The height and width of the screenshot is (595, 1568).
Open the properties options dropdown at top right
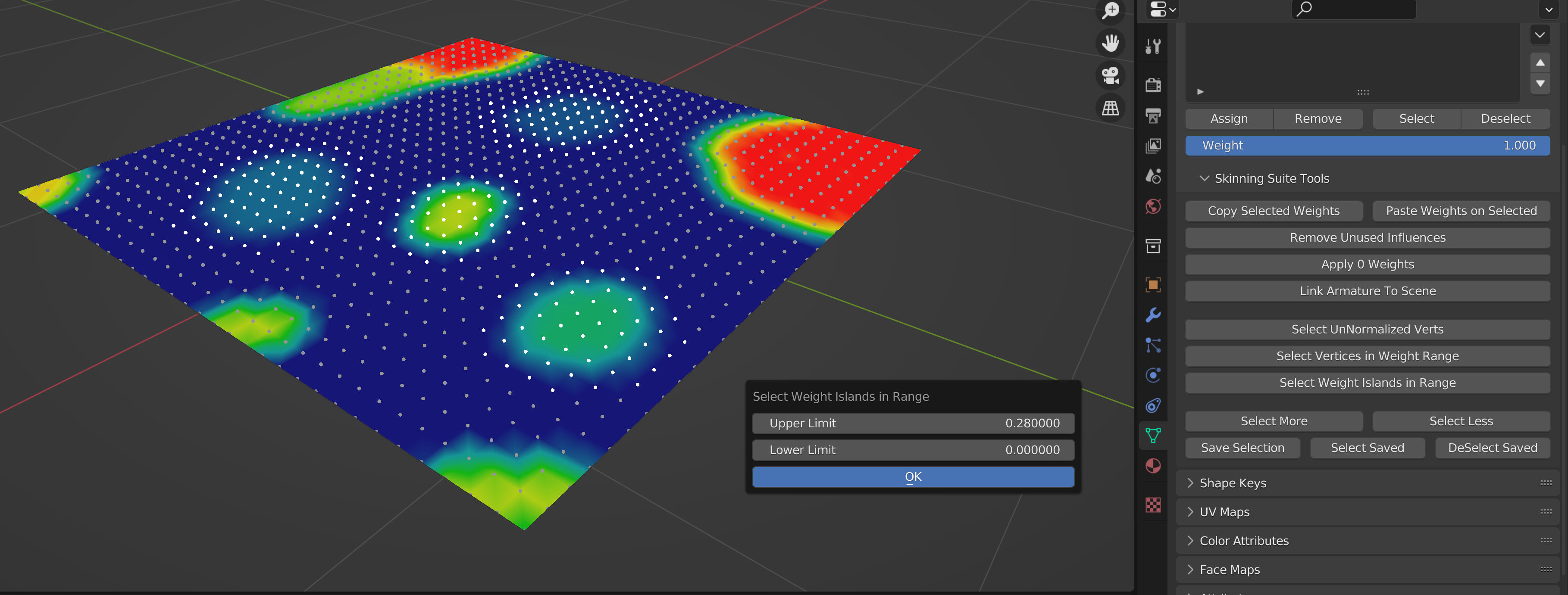click(1549, 10)
